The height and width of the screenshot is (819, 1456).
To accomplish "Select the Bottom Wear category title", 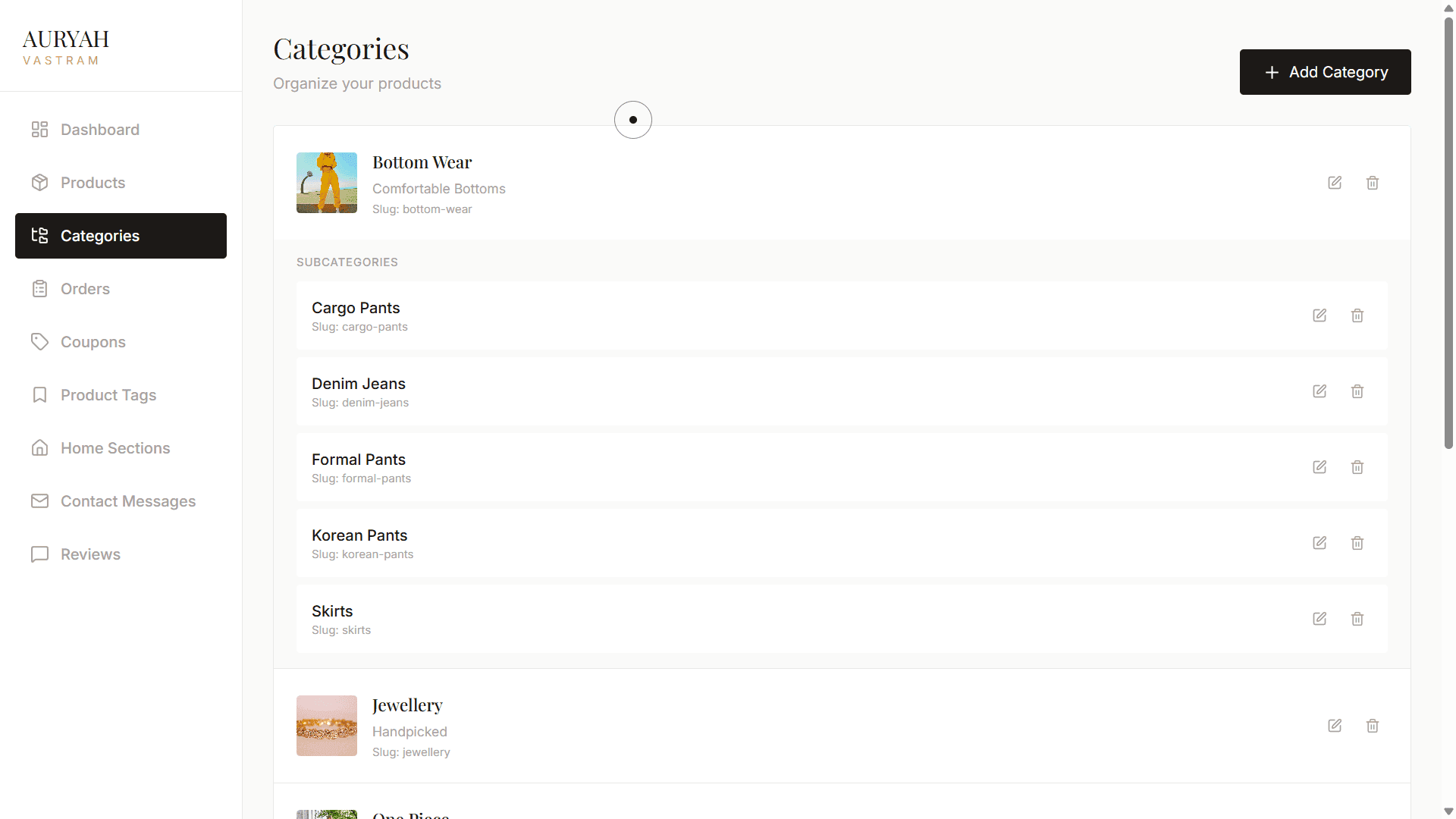I will pos(422,162).
